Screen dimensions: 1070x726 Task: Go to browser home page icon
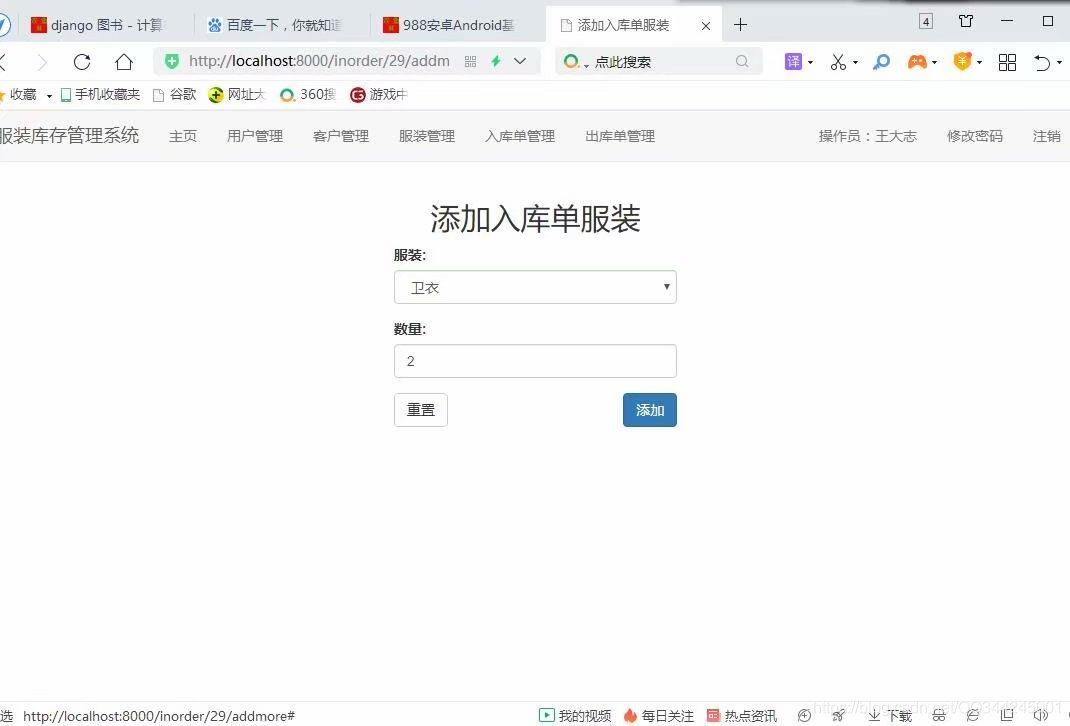tap(124, 61)
